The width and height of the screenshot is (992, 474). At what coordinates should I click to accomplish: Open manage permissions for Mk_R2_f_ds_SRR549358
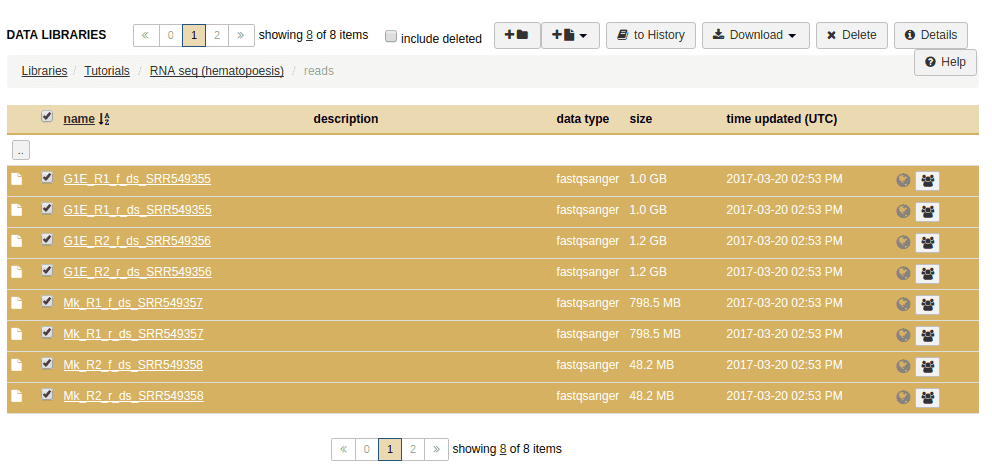(928, 366)
